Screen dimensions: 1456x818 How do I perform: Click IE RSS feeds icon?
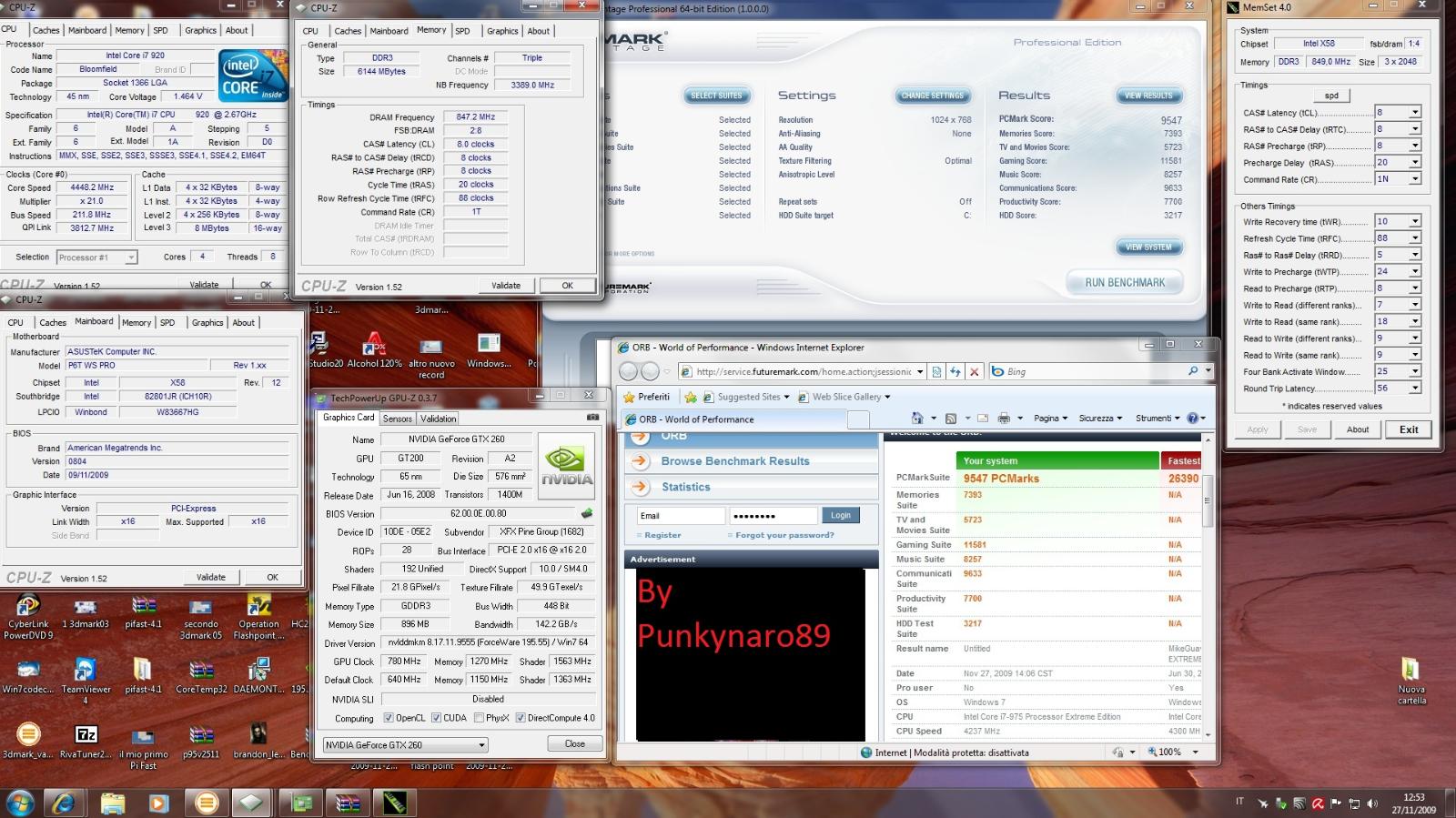coord(951,419)
